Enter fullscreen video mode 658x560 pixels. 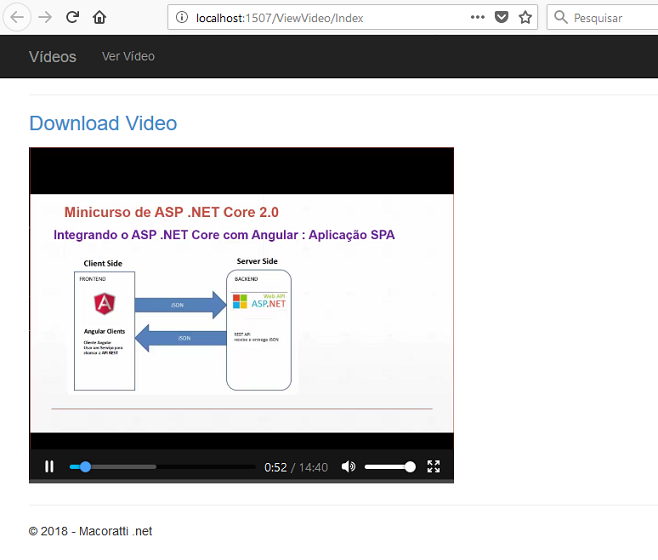(433, 466)
